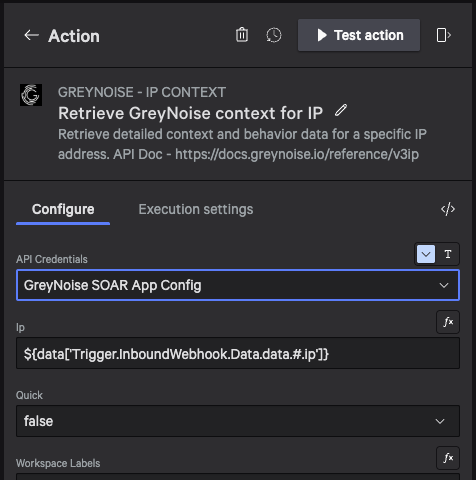Click the Action panel title
This screenshot has width=476, height=480.
pyautogui.click(x=74, y=36)
